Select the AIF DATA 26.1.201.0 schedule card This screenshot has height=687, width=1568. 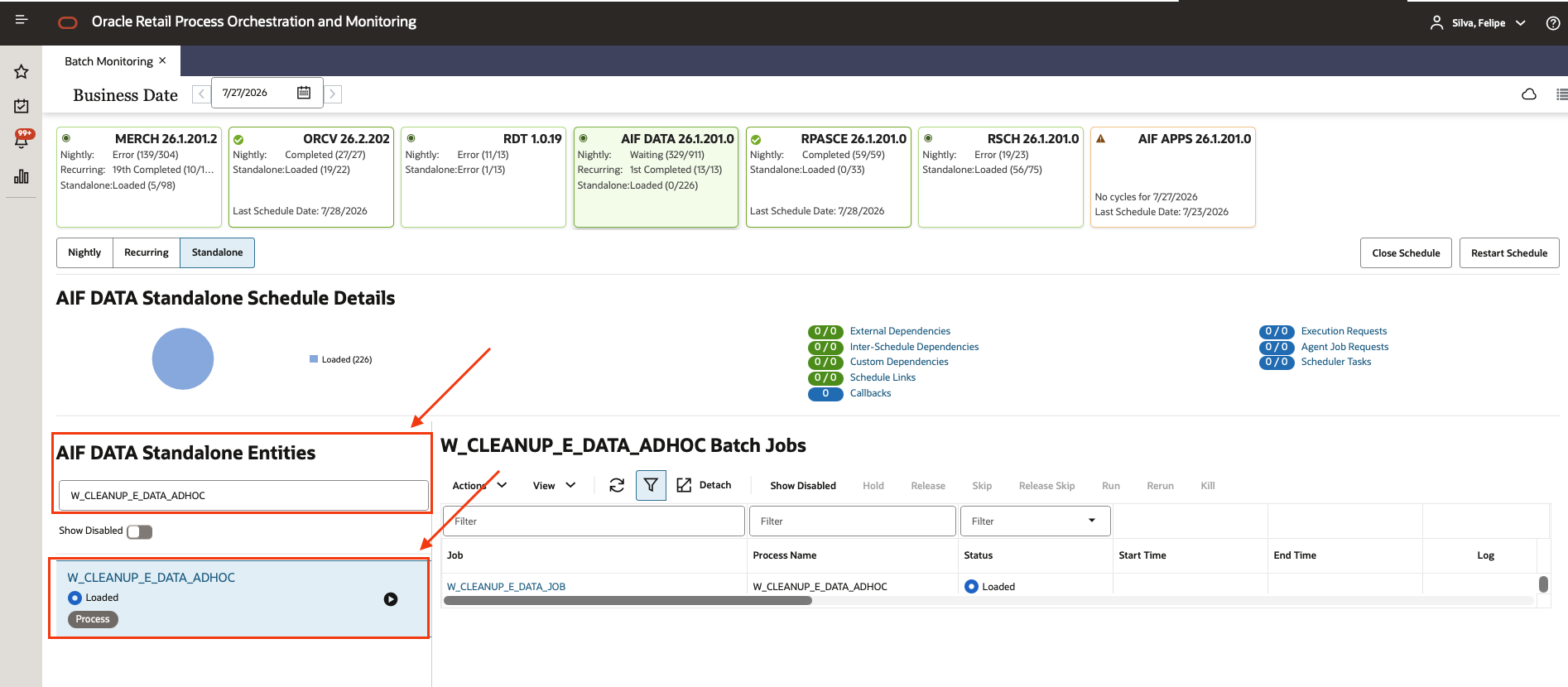pyautogui.click(x=656, y=177)
